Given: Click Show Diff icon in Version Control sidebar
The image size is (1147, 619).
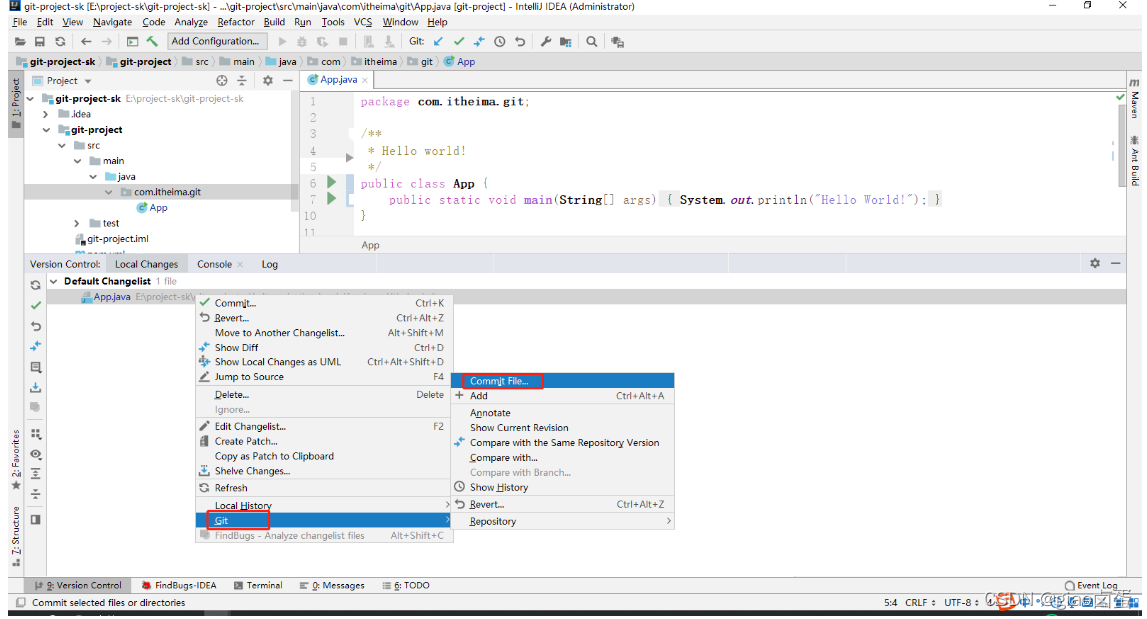Looking at the screenshot, I should pyautogui.click(x=35, y=346).
